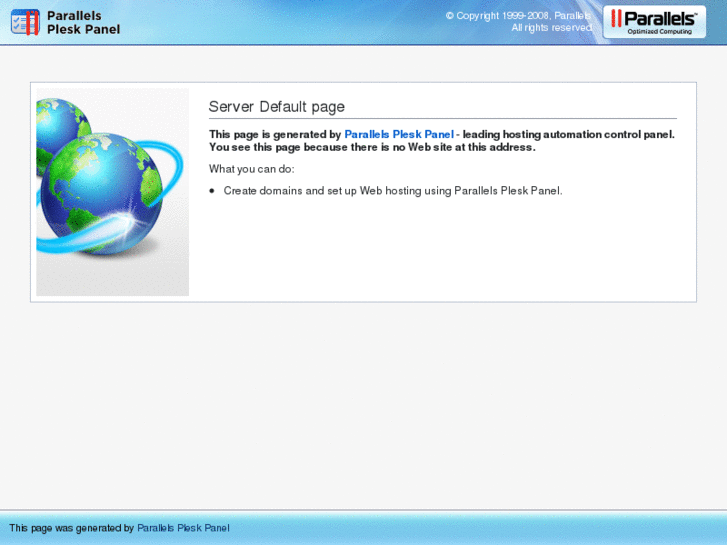Click 'You see this page because' sentence

[x=372, y=147]
